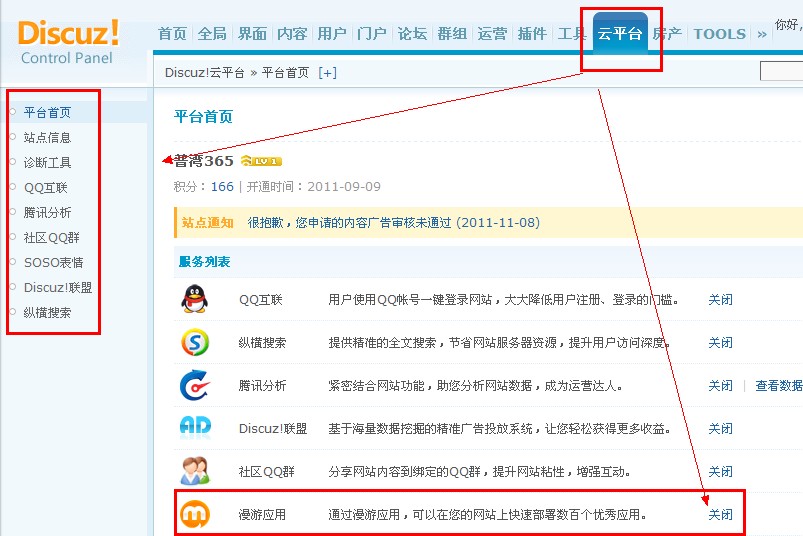Viewport: 803px width, 536px height.
Task: Select the 云平台 tab
Action: 620,34
